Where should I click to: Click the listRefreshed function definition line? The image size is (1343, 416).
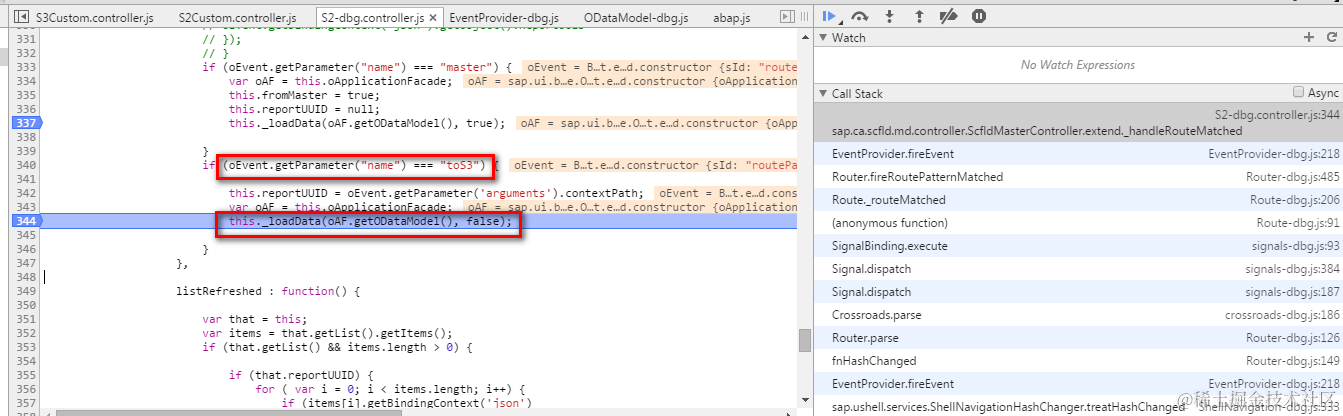tap(267, 291)
